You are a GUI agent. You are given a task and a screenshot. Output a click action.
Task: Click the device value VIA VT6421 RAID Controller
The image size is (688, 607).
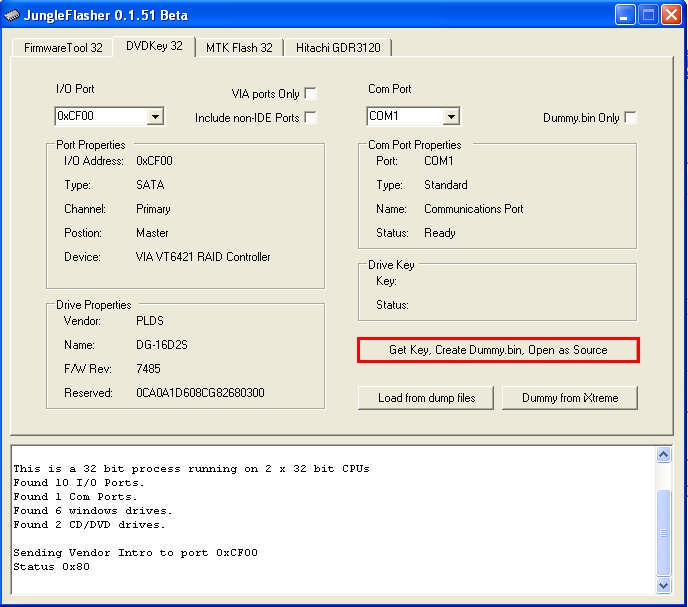203,257
